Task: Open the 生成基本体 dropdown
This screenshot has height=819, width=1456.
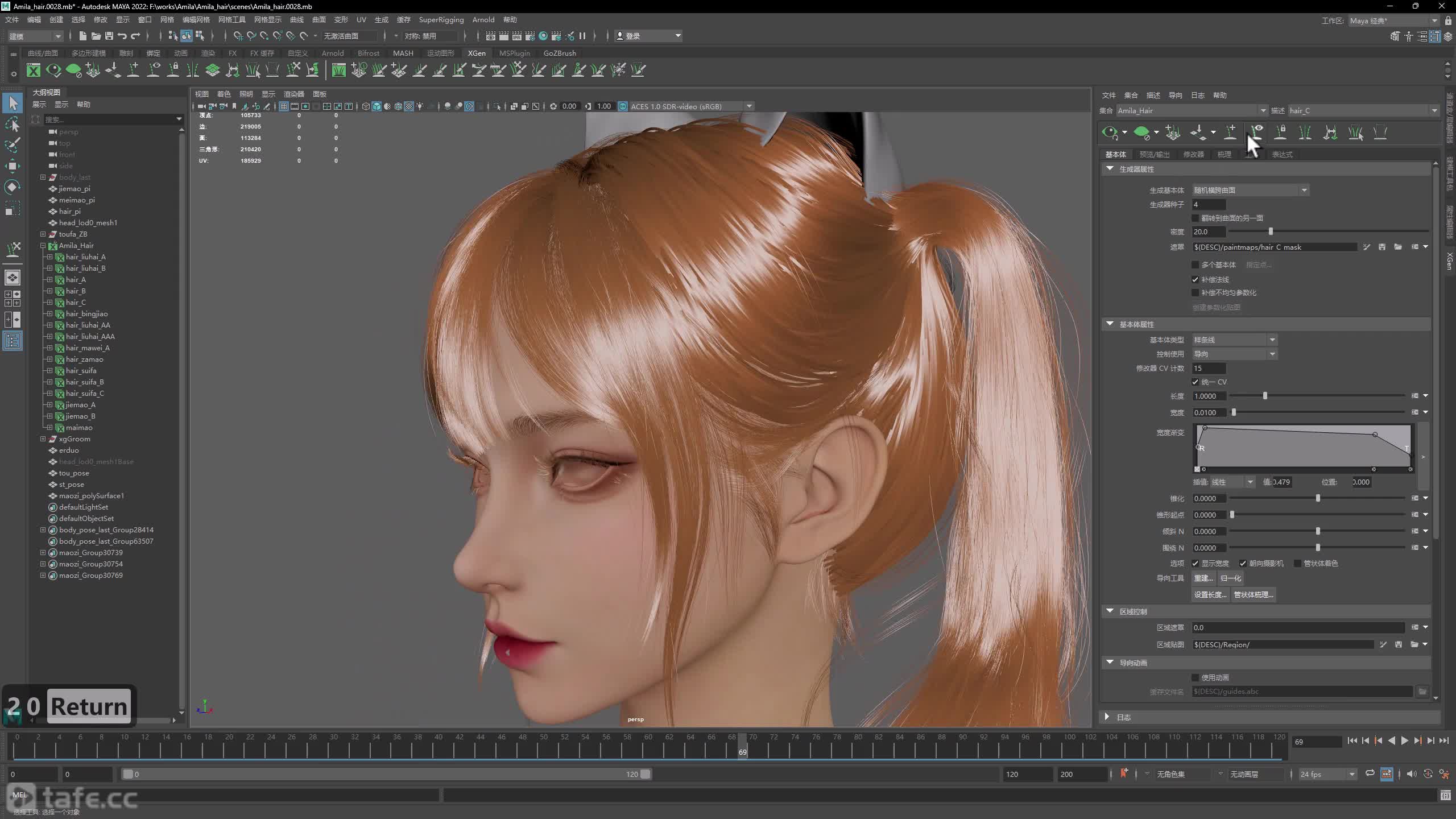Action: click(x=1251, y=191)
